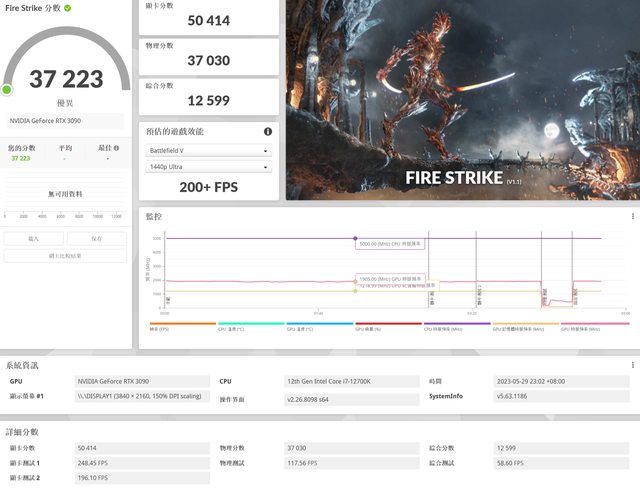This screenshot has width=640, height=491.
Task: Click the 載入 button
Action: tap(33, 239)
